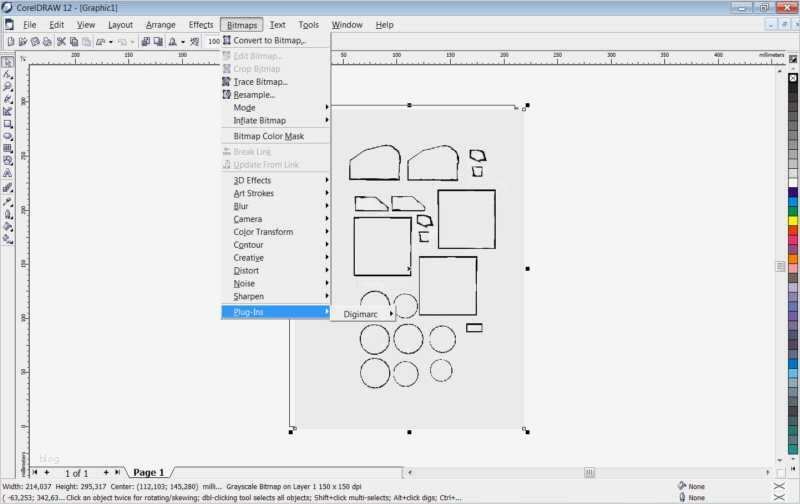The height and width of the screenshot is (504, 800).
Task: Open the Application Launcher dropdown arrow
Action: click(x=183, y=42)
